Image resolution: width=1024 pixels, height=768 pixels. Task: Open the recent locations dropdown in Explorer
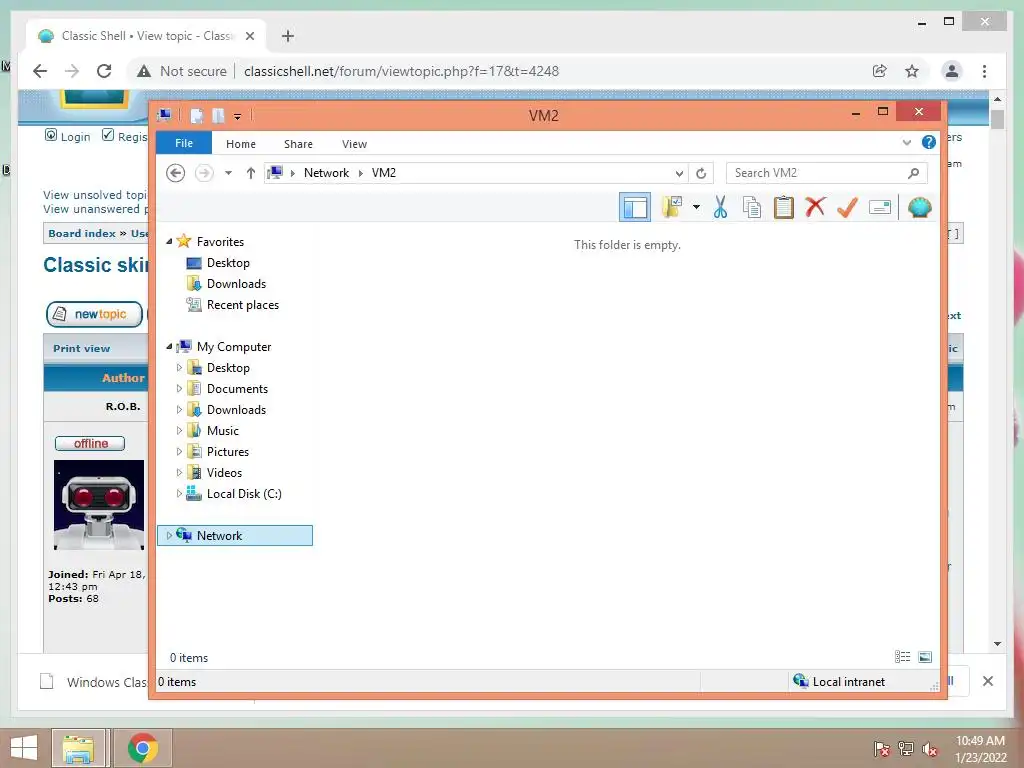click(228, 173)
